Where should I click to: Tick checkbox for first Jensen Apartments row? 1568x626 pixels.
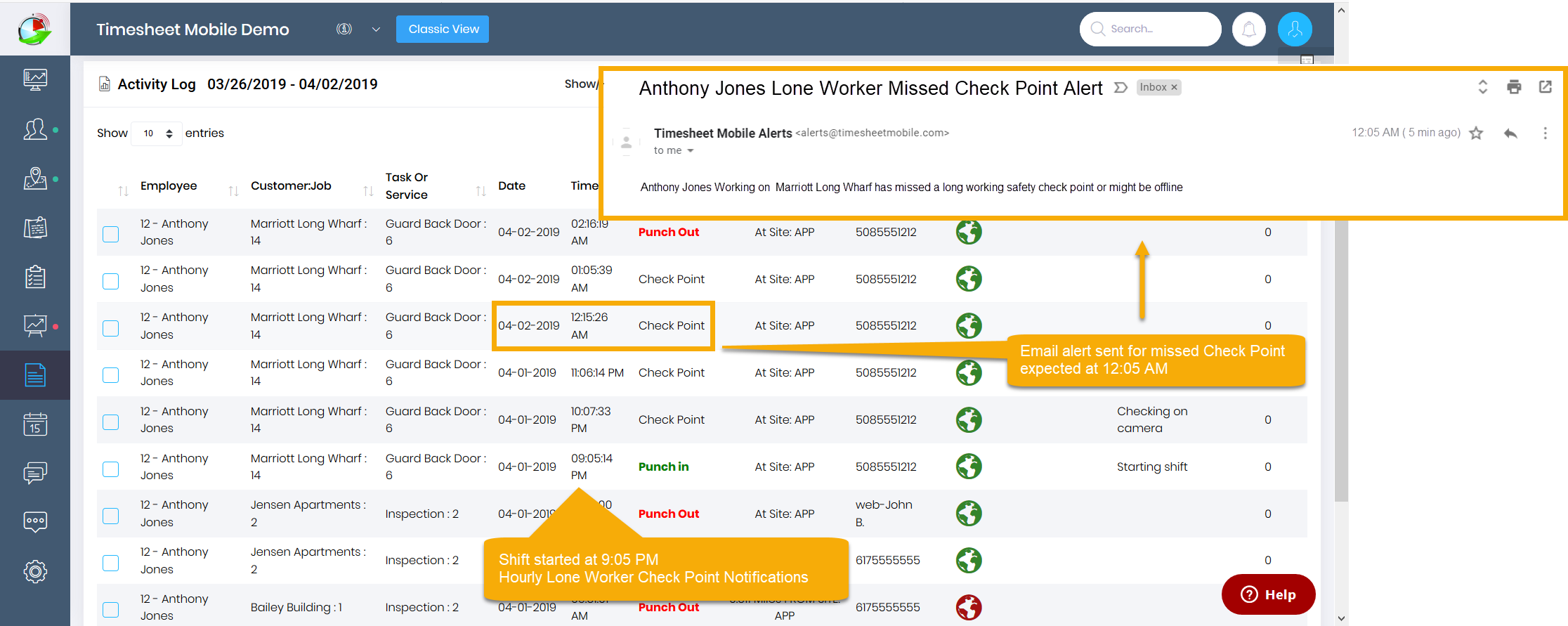(x=111, y=516)
